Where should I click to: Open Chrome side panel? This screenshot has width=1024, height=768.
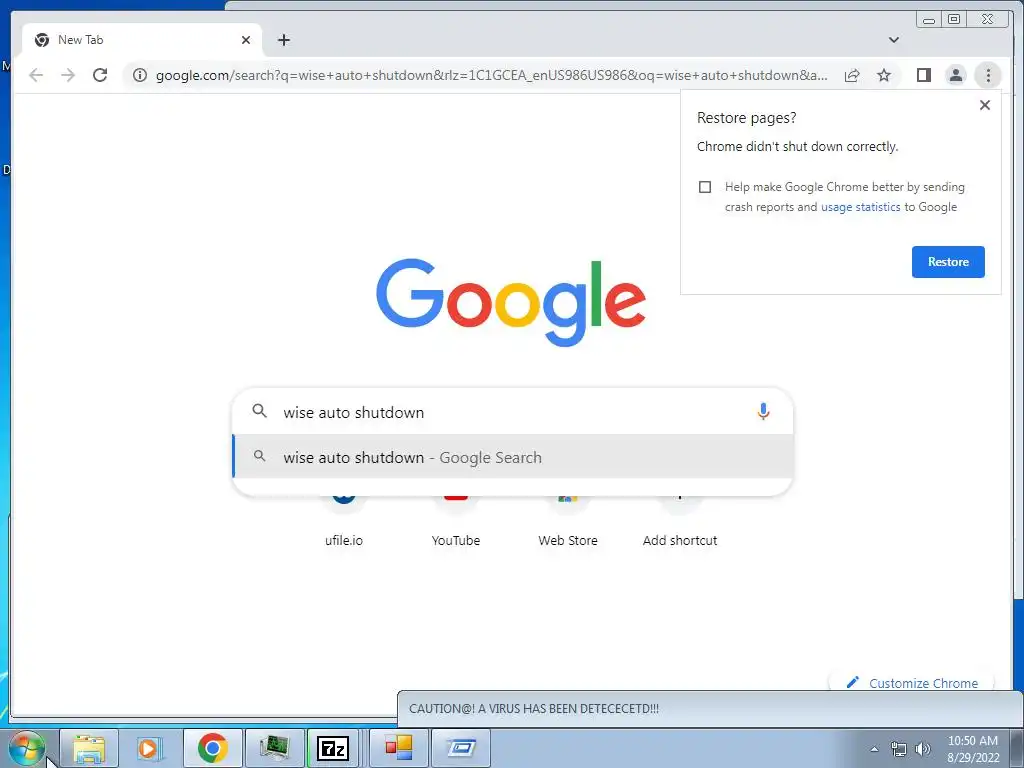(x=923, y=75)
